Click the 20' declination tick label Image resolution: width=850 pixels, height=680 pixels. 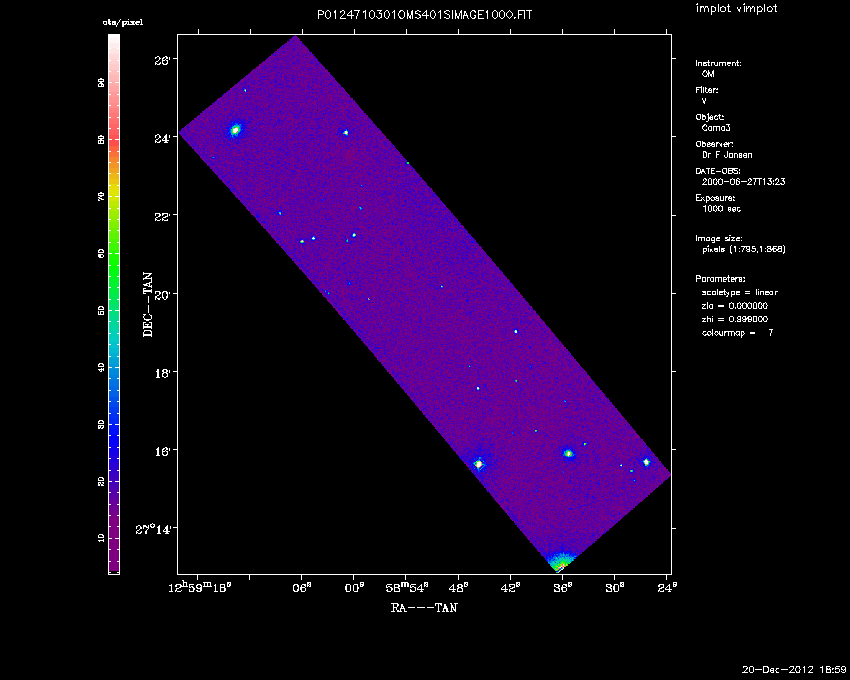point(162,294)
